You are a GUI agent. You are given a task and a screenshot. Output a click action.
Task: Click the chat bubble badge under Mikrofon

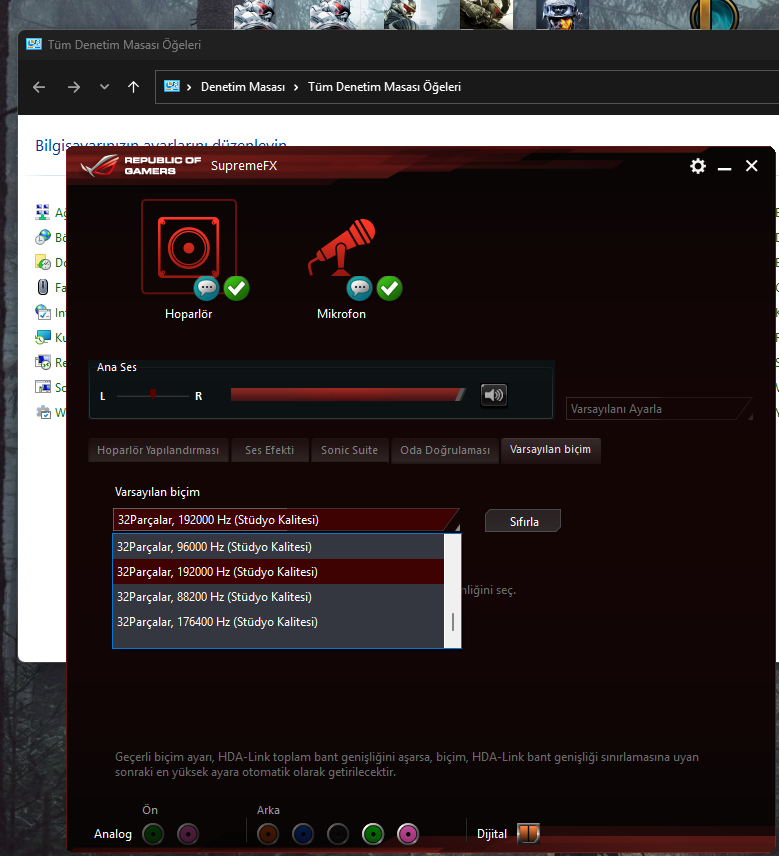coord(359,288)
